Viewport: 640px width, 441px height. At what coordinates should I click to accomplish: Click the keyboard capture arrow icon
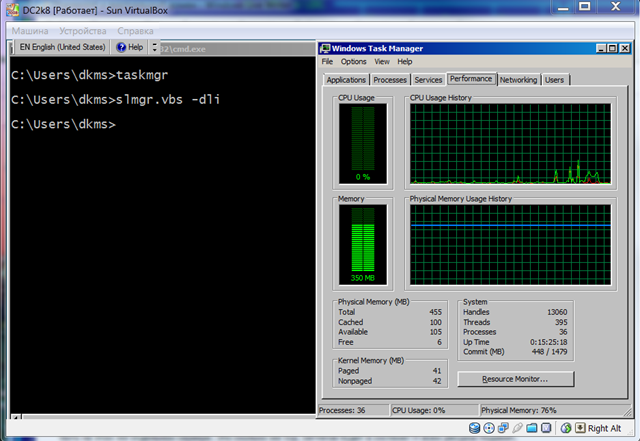580,428
